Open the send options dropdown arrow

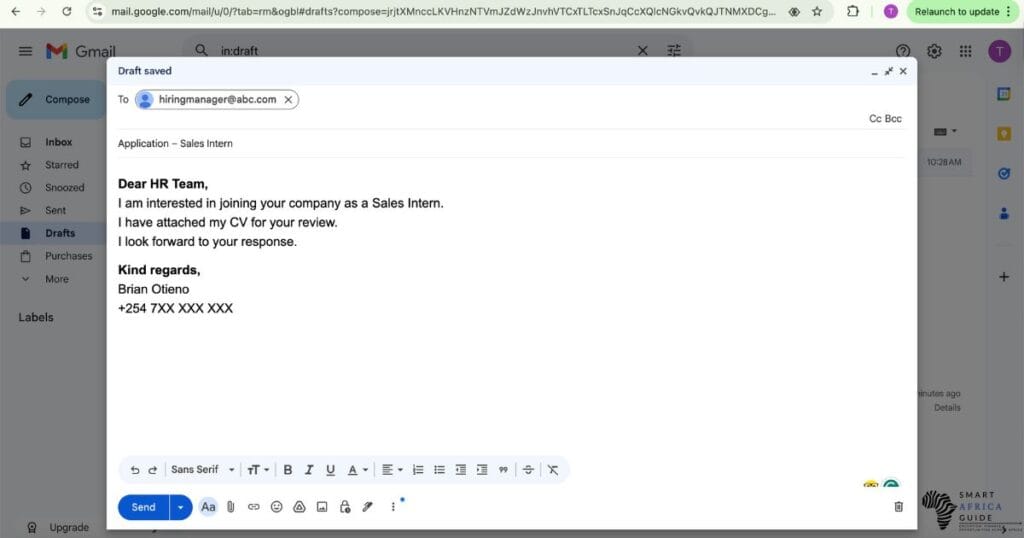pyautogui.click(x=181, y=507)
